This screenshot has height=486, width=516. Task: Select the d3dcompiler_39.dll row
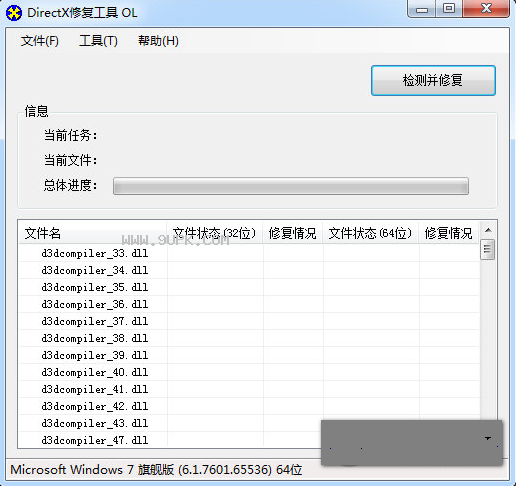[x=249, y=355]
